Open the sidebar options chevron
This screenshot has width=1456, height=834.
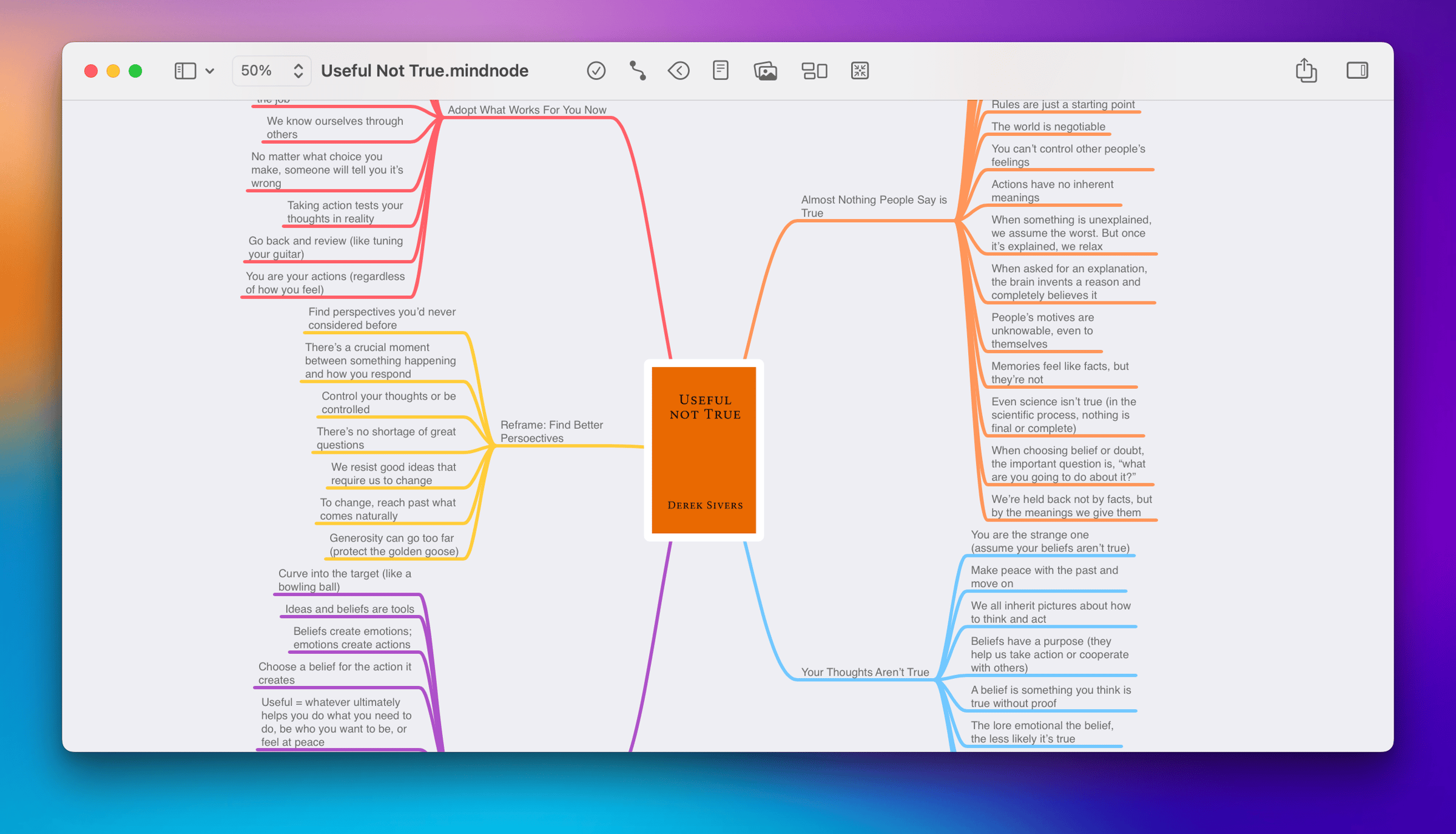(210, 71)
